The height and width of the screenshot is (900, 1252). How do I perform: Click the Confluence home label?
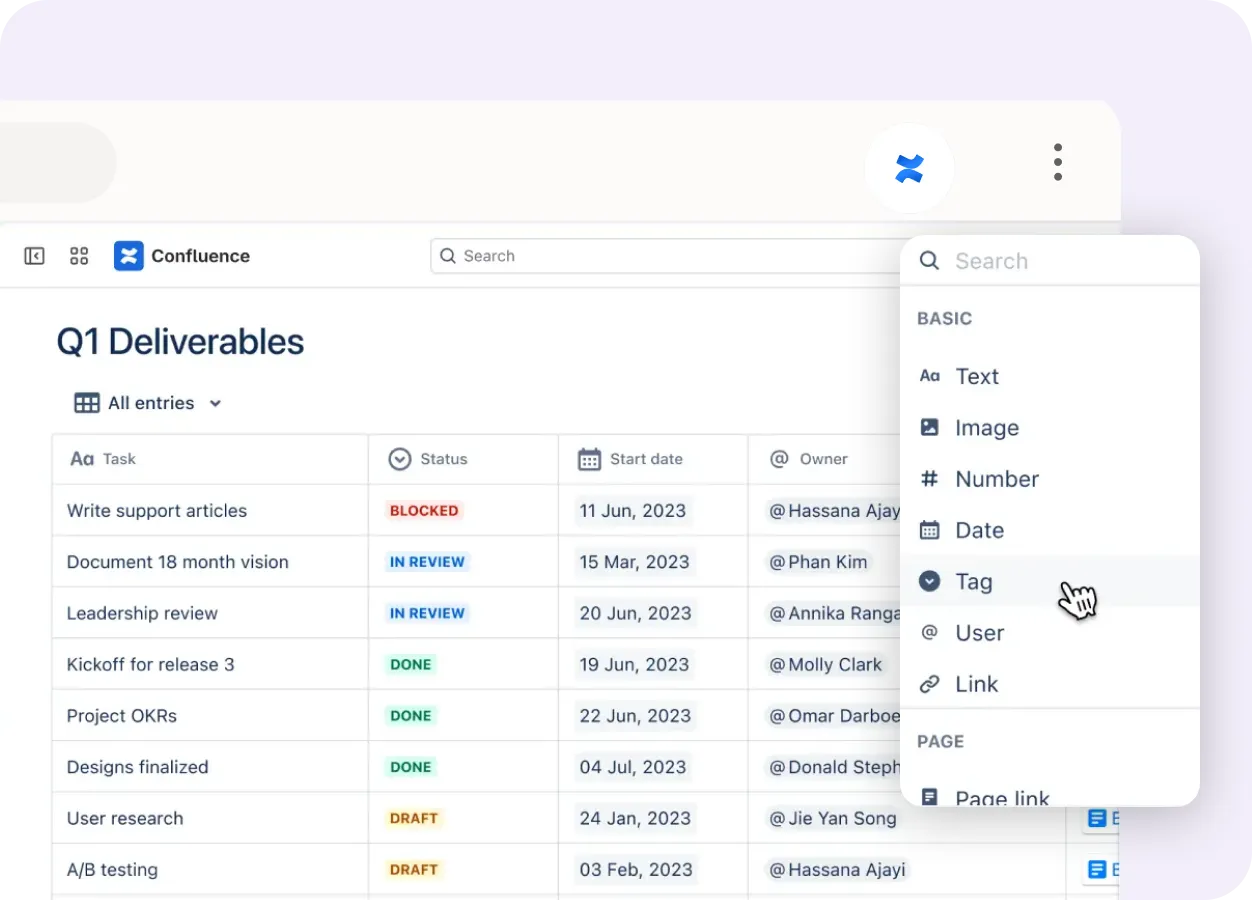tap(200, 256)
